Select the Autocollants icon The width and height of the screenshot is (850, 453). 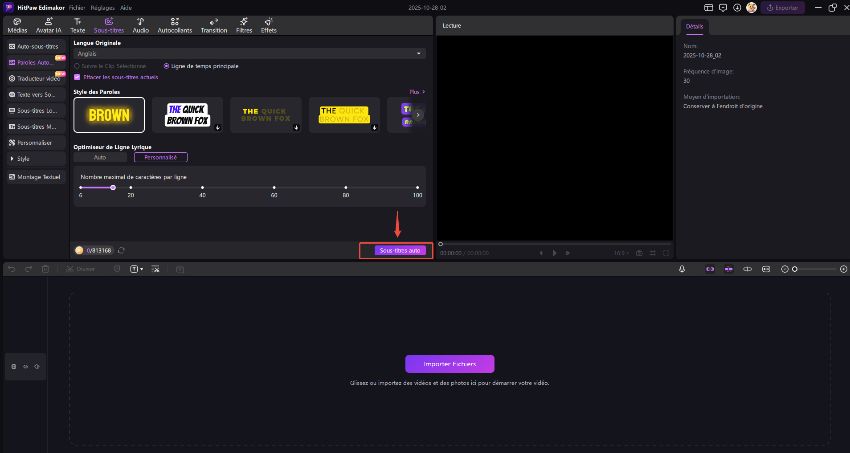pos(175,23)
